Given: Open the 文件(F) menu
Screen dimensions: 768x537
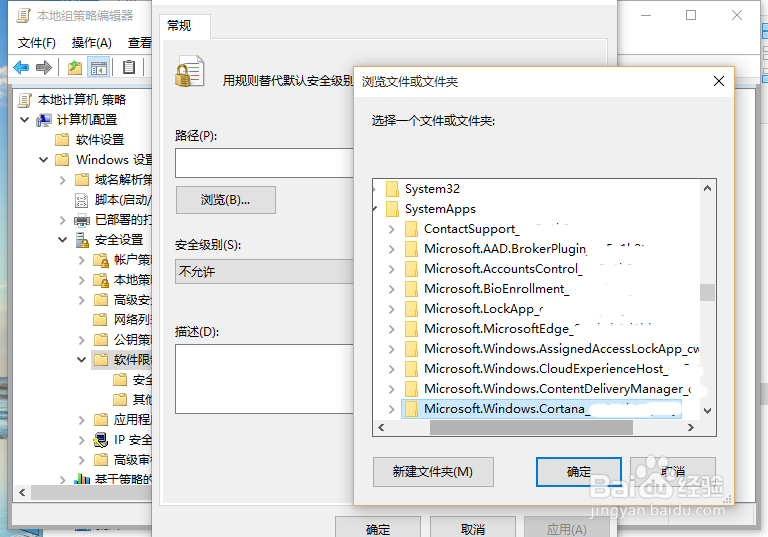Looking at the screenshot, I should coord(37,43).
